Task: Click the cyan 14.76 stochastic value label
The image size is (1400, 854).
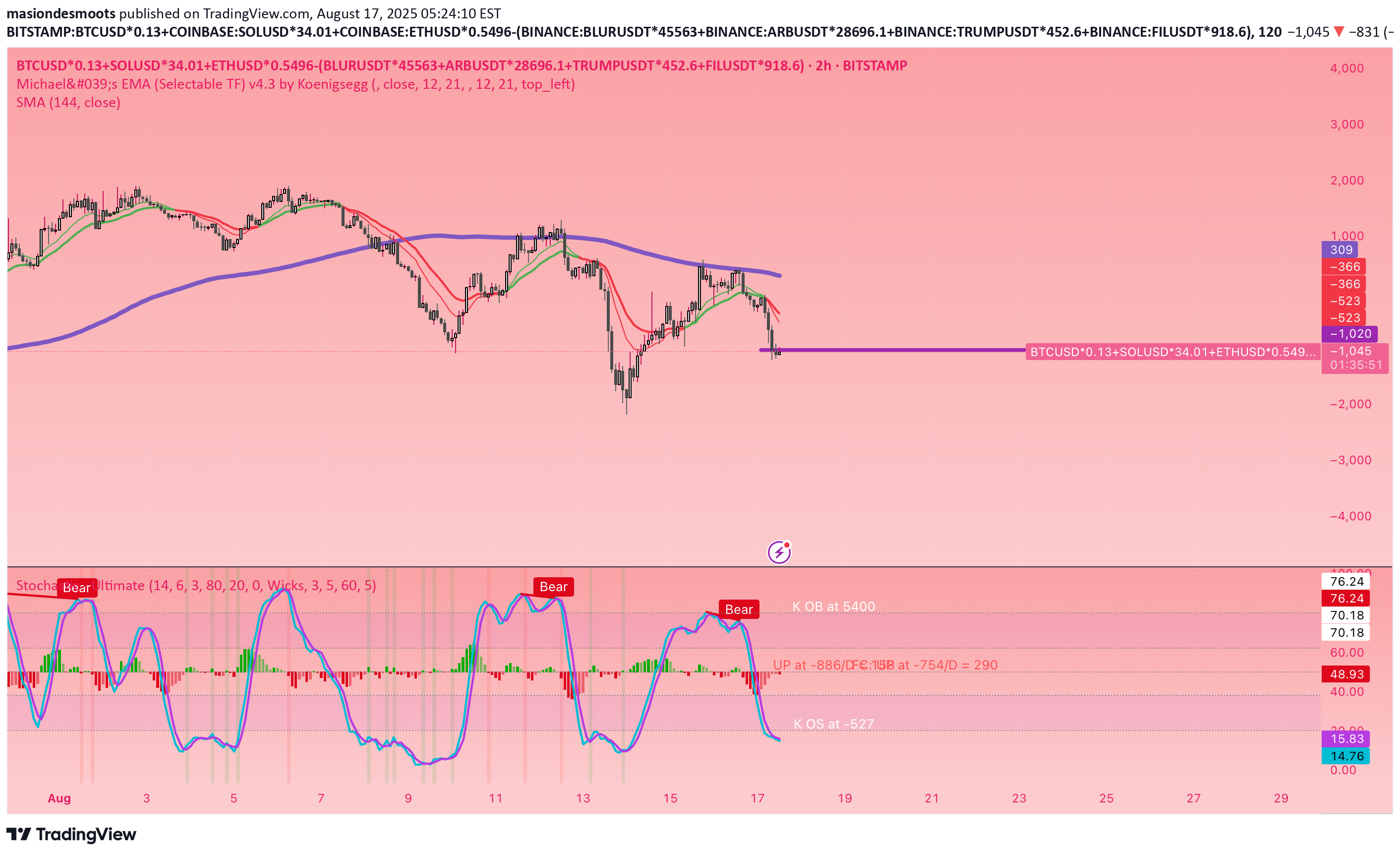Action: [1346, 756]
